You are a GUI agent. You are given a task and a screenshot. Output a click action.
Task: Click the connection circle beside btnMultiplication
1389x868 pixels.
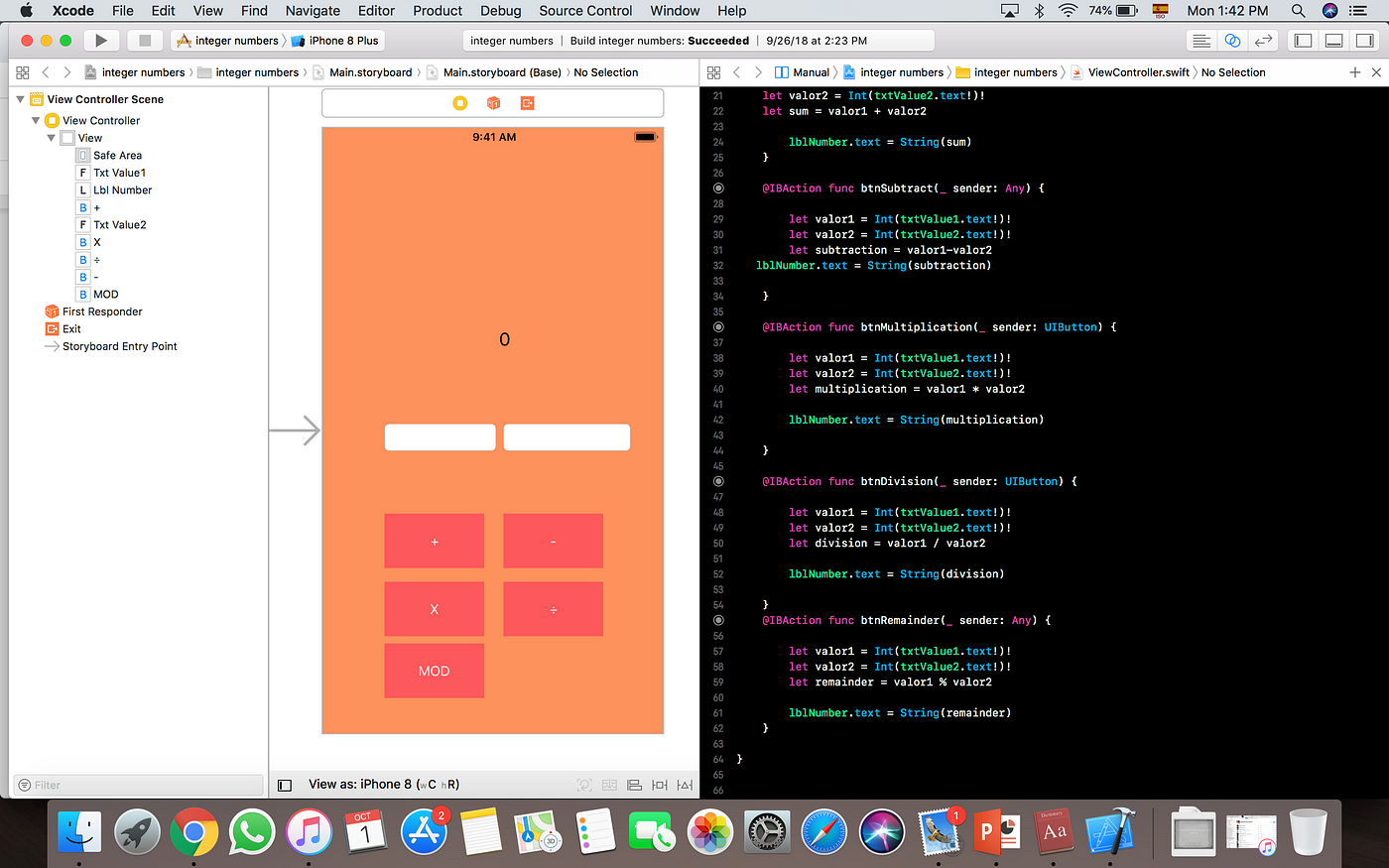[x=718, y=327]
